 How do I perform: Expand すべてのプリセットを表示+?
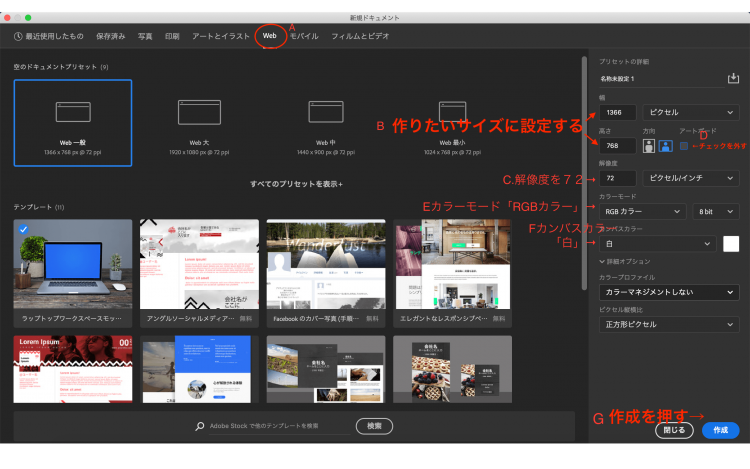[296, 184]
